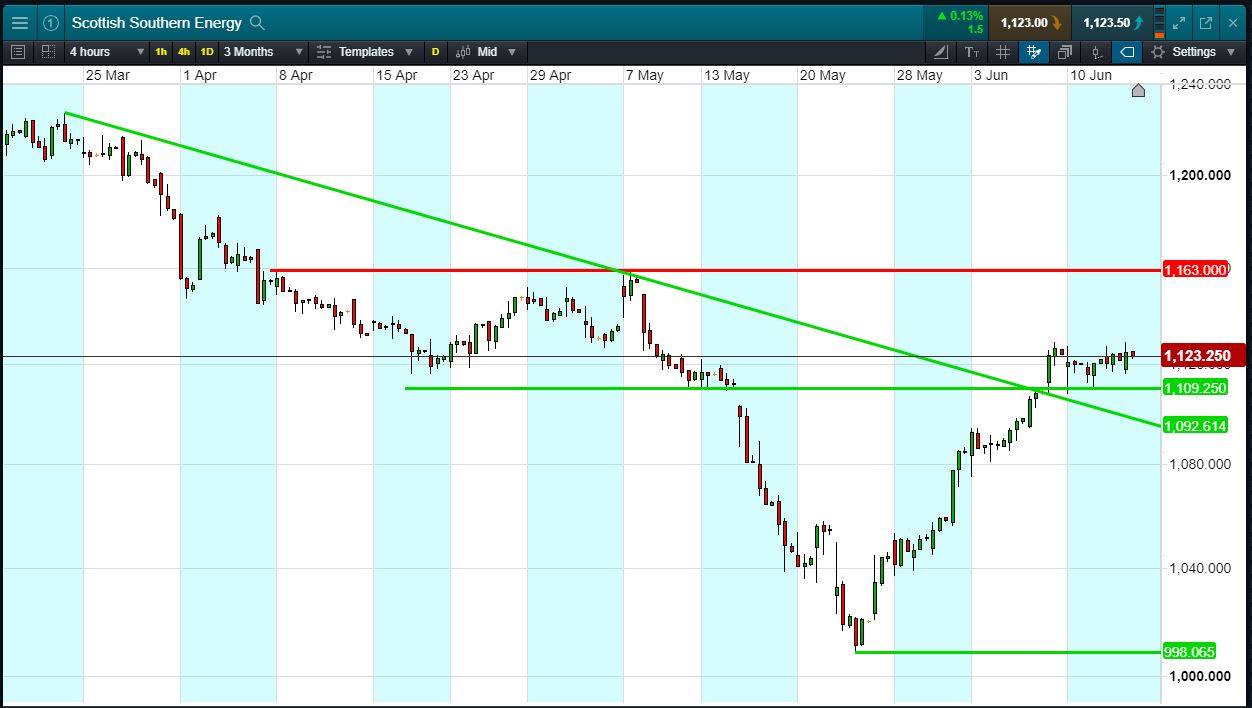This screenshot has height=708, width=1252.
Task: Select the green 1,092.614 trendline label
Action: point(1196,426)
